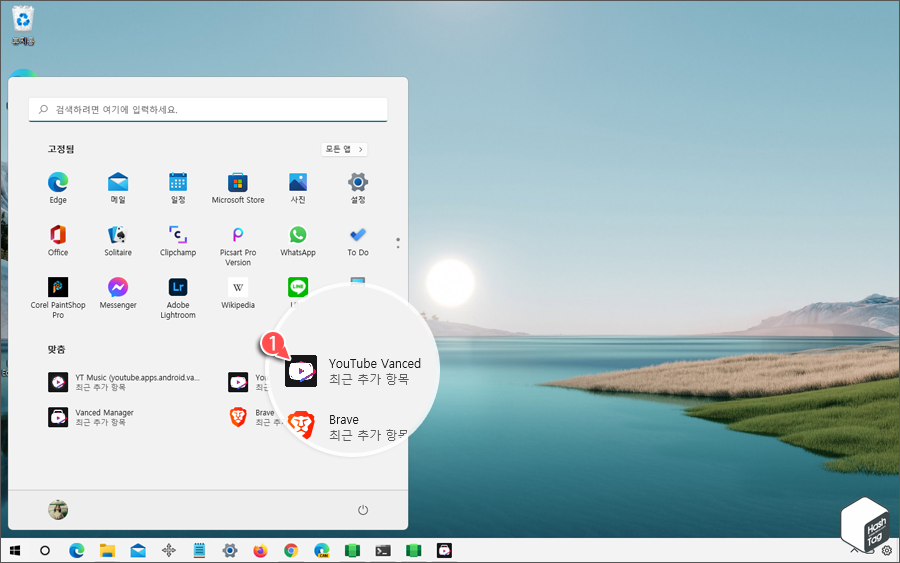Click the gear icon in system tray
Image resolution: width=900 pixels, height=563 pixels.
(887, 551)
